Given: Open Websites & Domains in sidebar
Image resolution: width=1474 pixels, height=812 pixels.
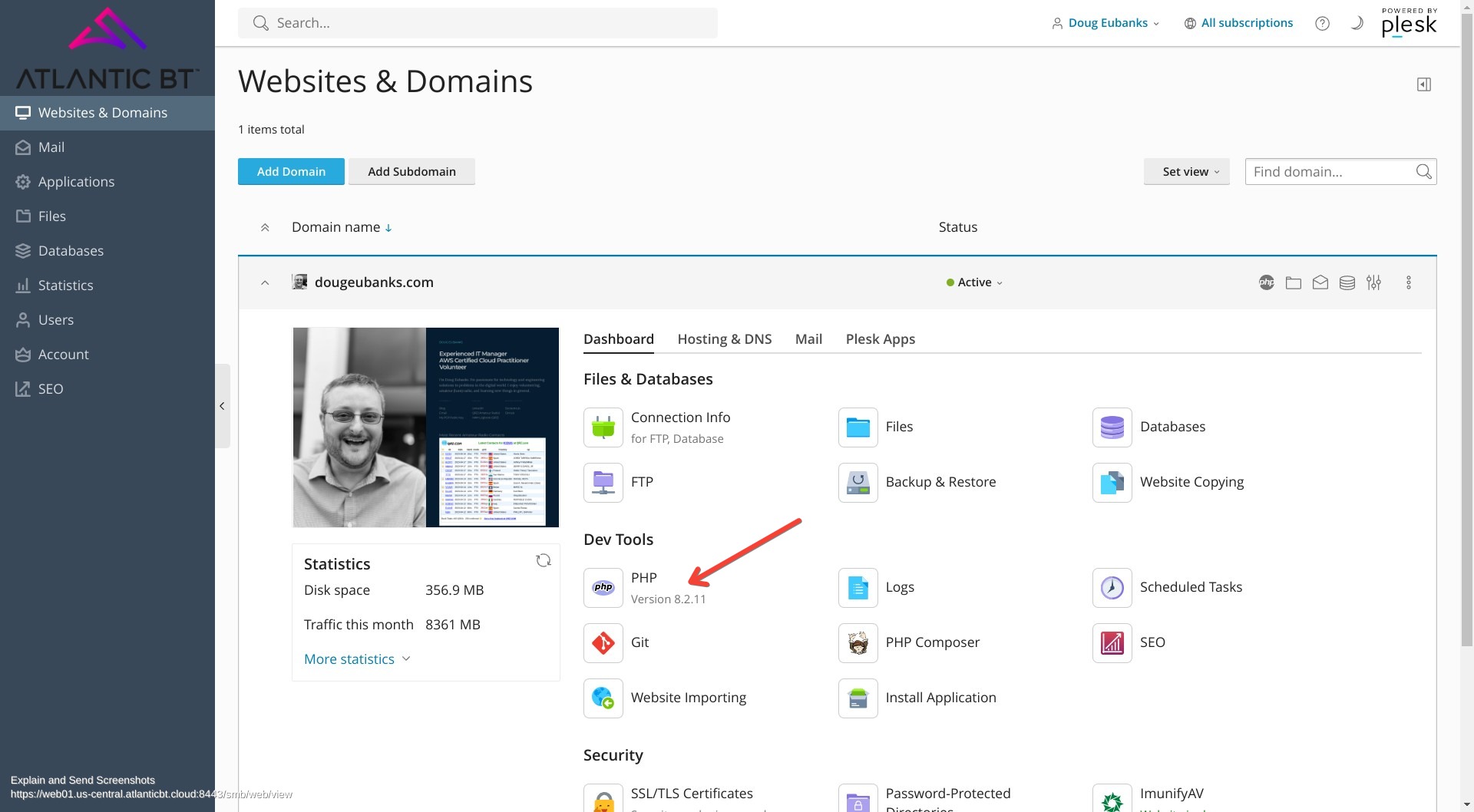Looking at the screenshot, I should (x=107, y=113).
